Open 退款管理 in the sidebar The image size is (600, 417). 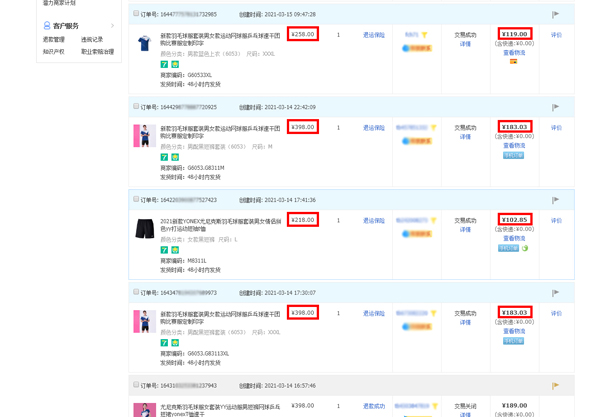(54, 40)
